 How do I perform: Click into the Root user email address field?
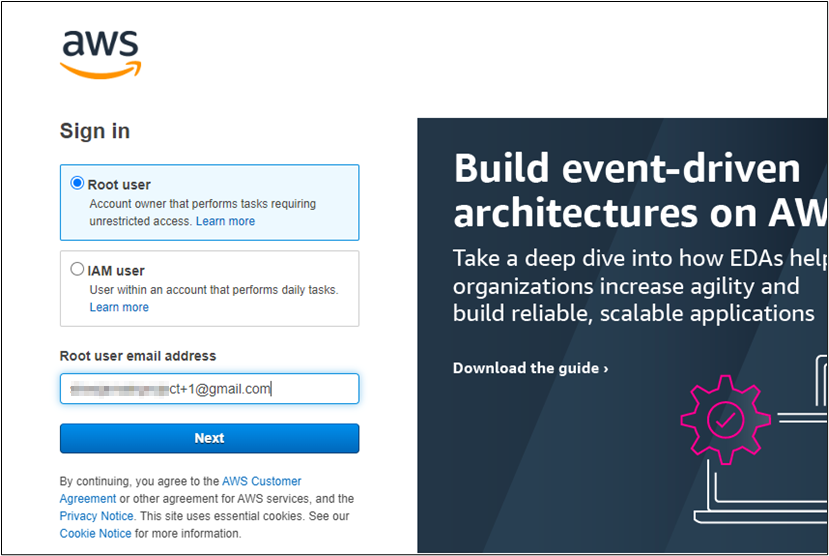point(209,389)
